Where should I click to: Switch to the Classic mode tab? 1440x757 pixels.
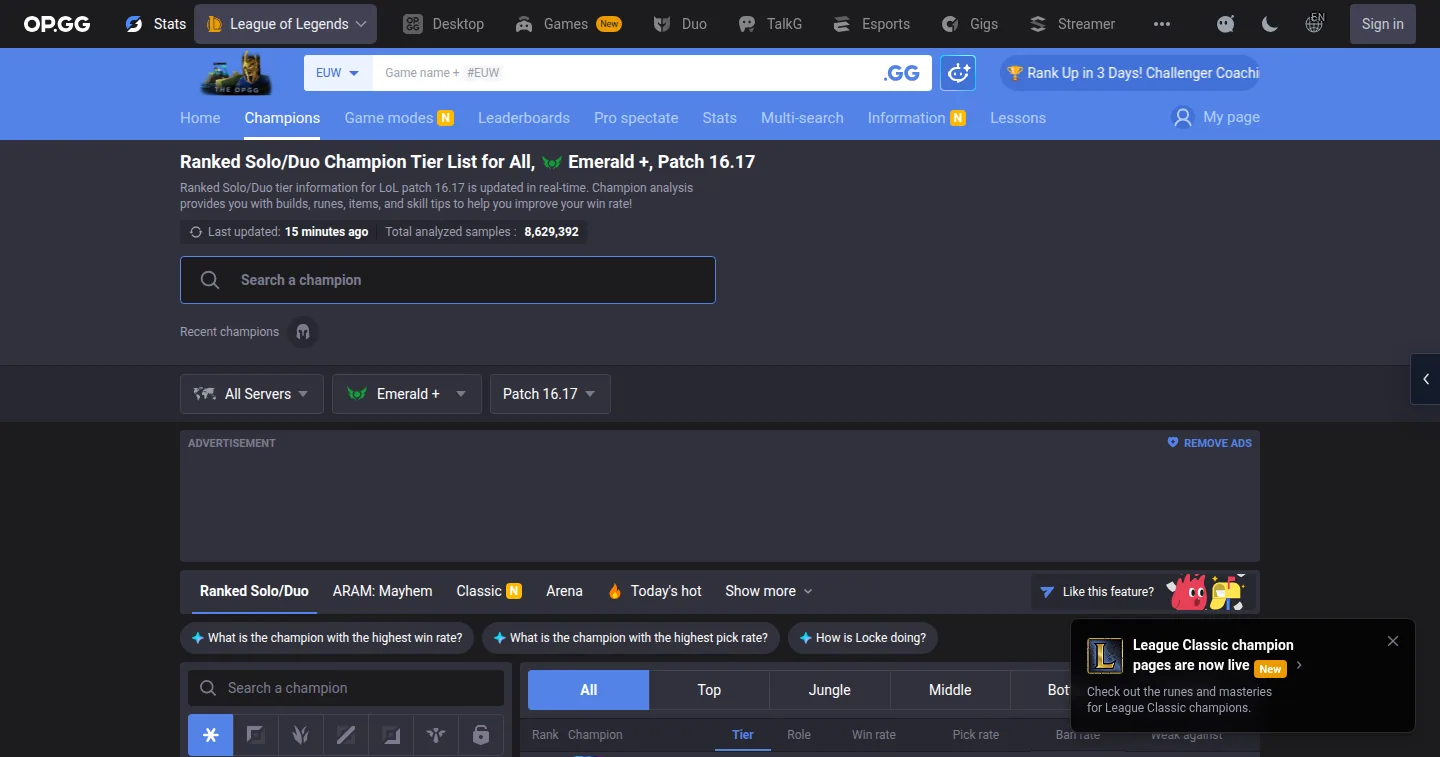coord(489,591)
